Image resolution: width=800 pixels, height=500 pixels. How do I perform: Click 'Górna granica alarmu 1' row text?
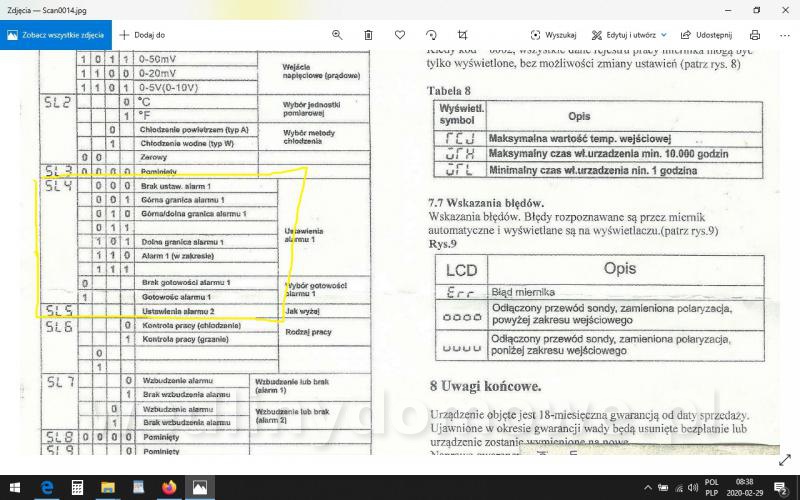point(183,199)
